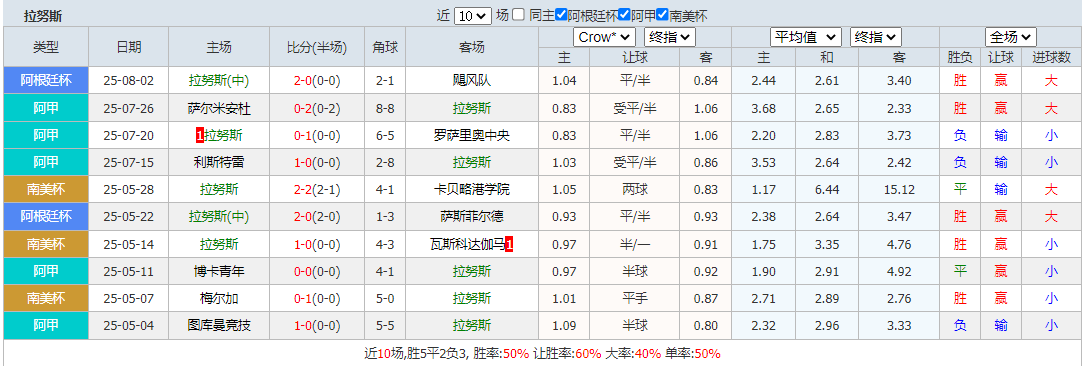Uncheck the 阿甲 filter checkbox

click(624, 15)
